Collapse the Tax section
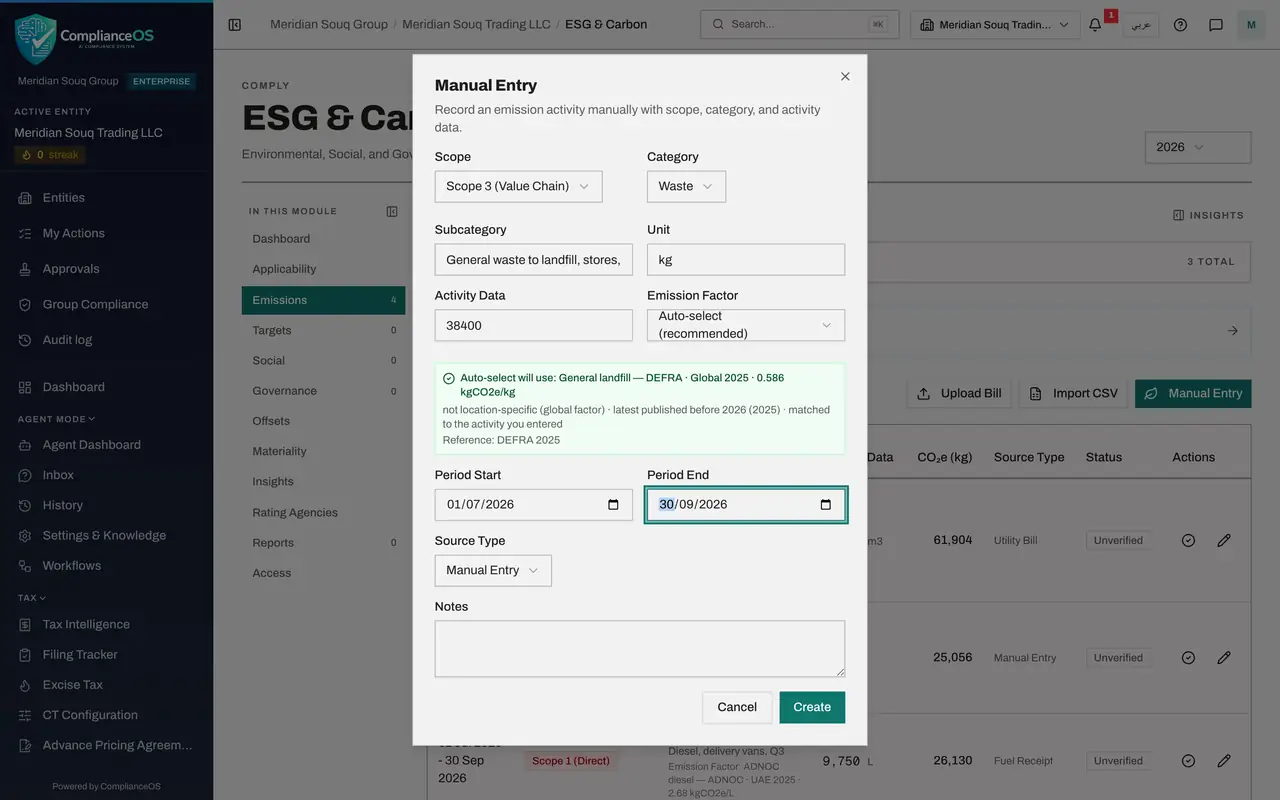This screenshot has width=1280, height=800. [x=32, y=598]
